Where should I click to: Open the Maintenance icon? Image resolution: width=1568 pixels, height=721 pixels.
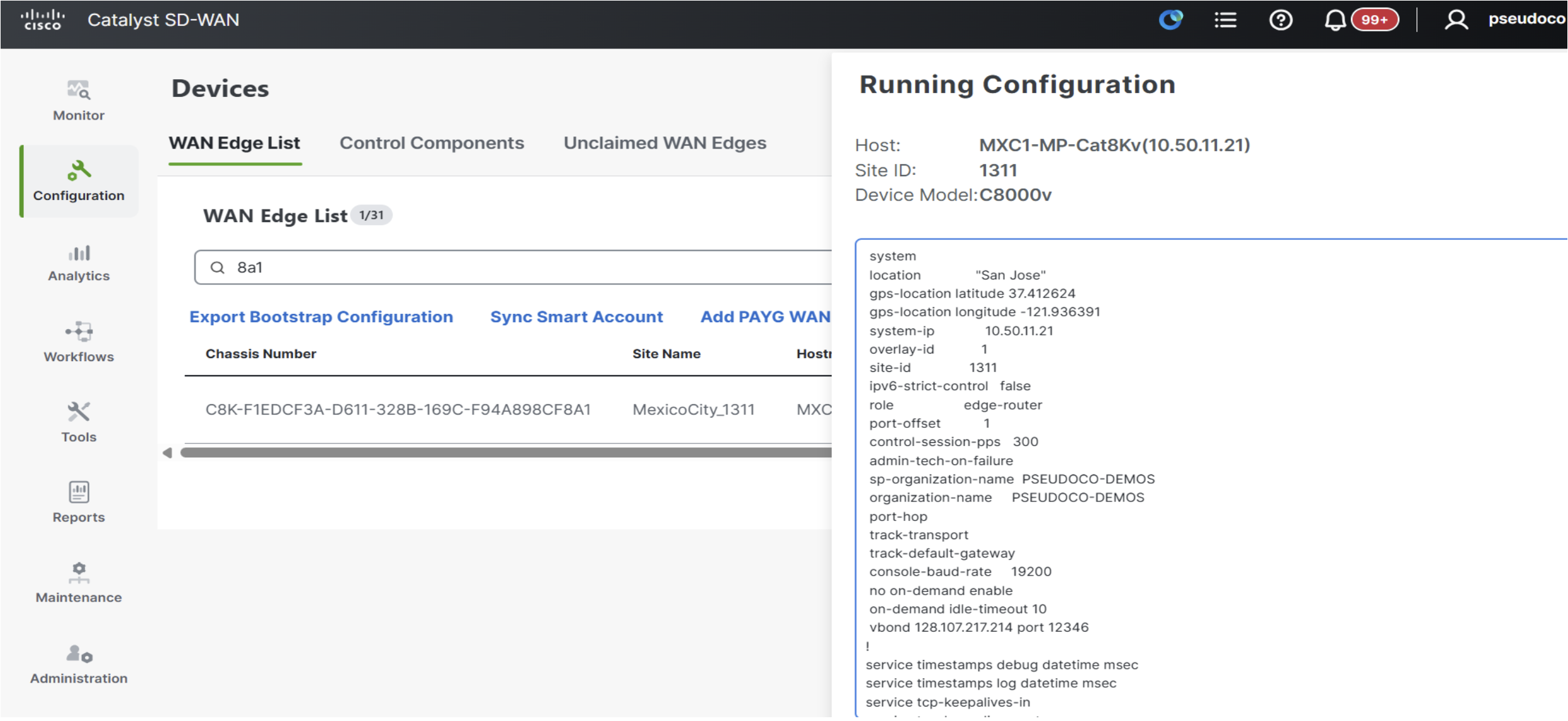click(79, 573)
